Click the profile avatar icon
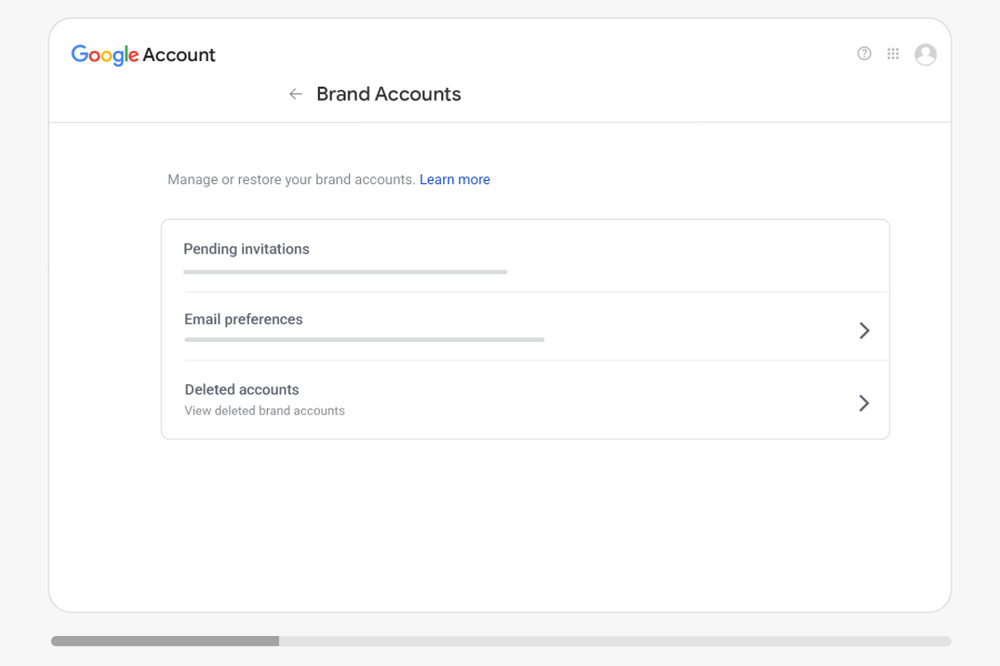Screen dimensions: 1000x666 click(925, 54)
